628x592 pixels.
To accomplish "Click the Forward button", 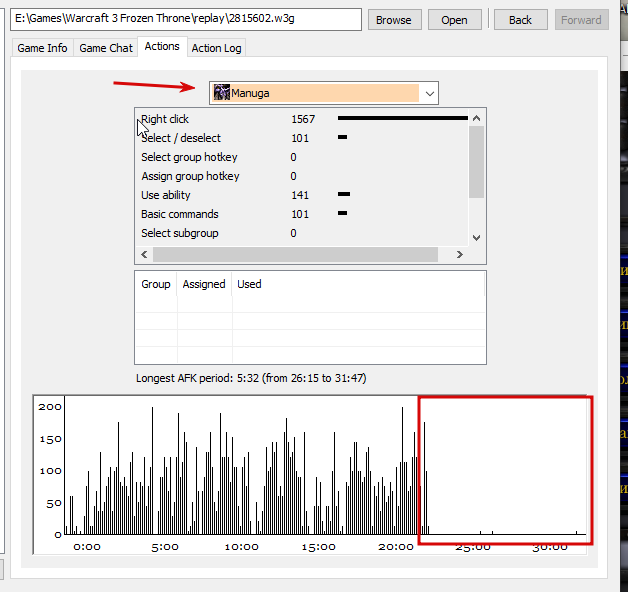I will [x=581, y=20].
